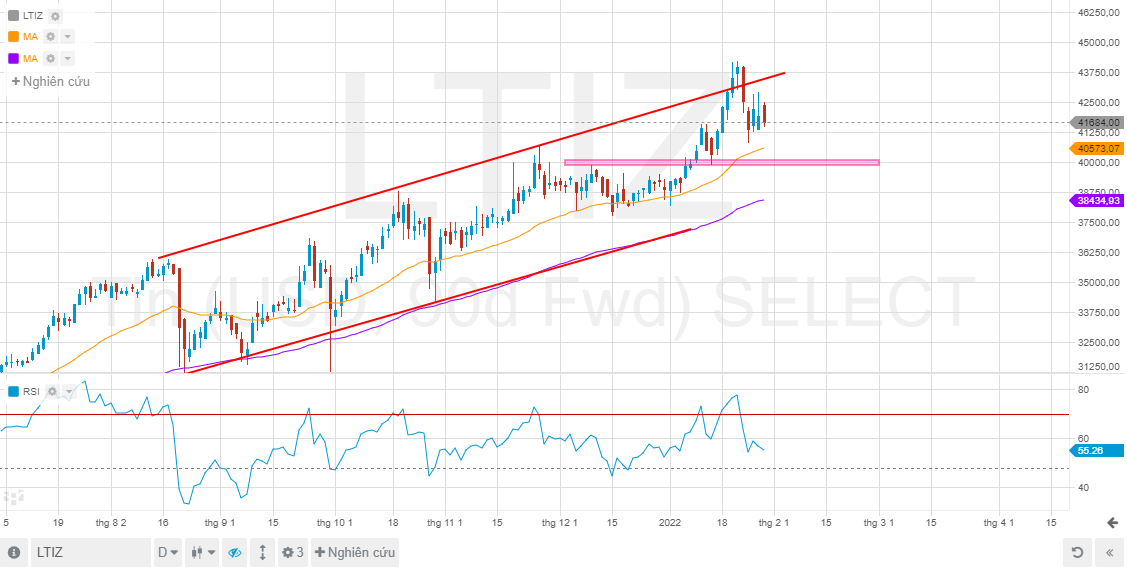Select the pink horizontal rectangle zone drawing
1127x568 pixels.
[722, 162]
